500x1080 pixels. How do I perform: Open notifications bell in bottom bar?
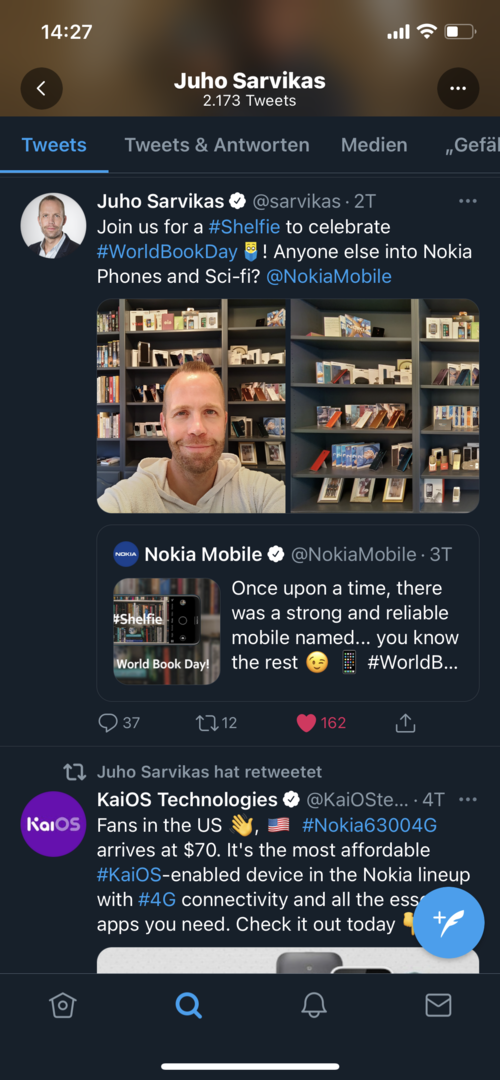point(313,1006)
